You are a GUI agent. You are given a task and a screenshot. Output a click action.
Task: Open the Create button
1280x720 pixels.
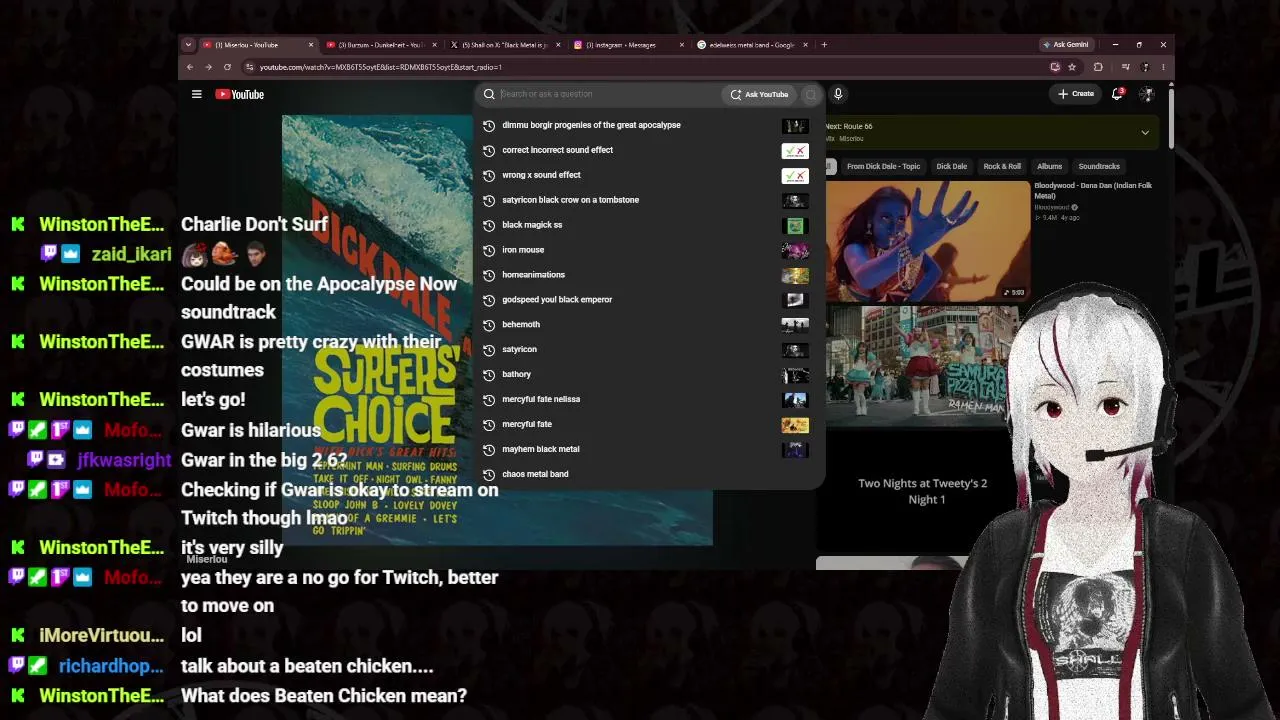click(x=1076, y=94)
